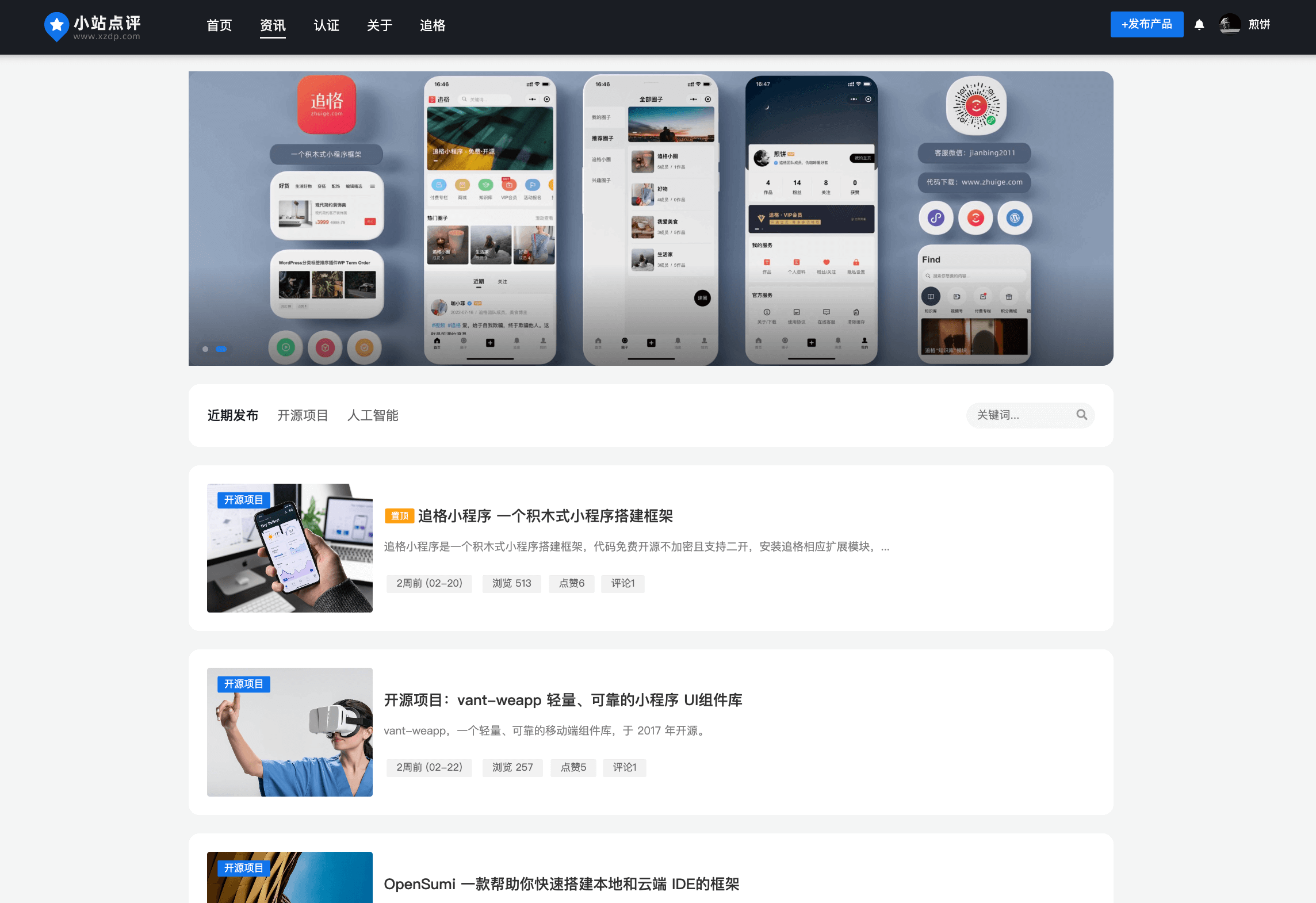Open the 追格 nav item
Screen dimensions: 1316x903
[x=433, y=25]
